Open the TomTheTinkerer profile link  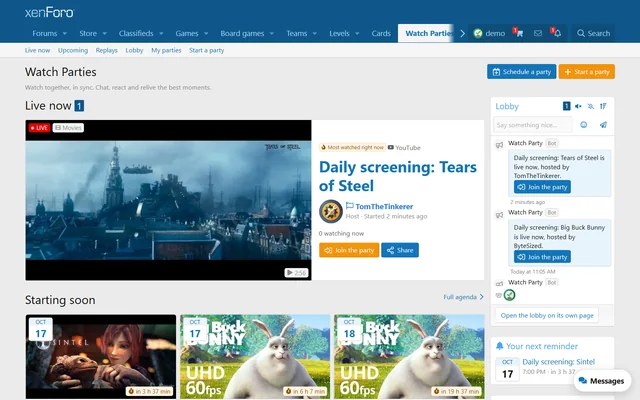(384, 207)
